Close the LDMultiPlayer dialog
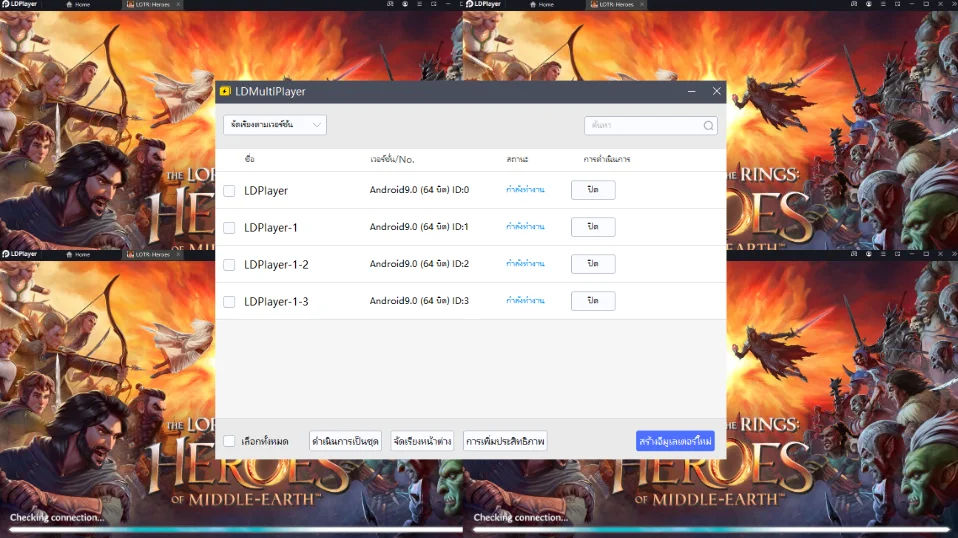This screenshot has width=958, height=538. click(717, 91)
